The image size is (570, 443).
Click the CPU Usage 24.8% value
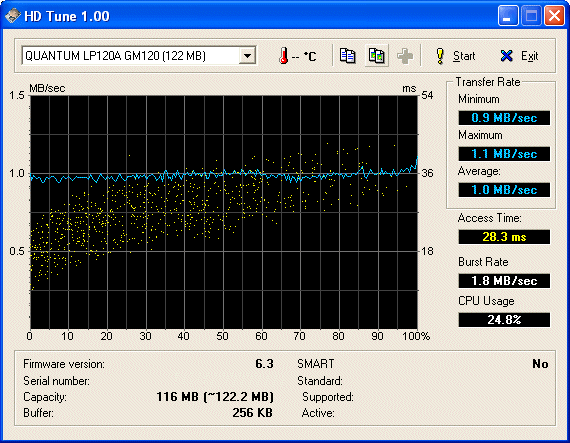pos(504,320)
